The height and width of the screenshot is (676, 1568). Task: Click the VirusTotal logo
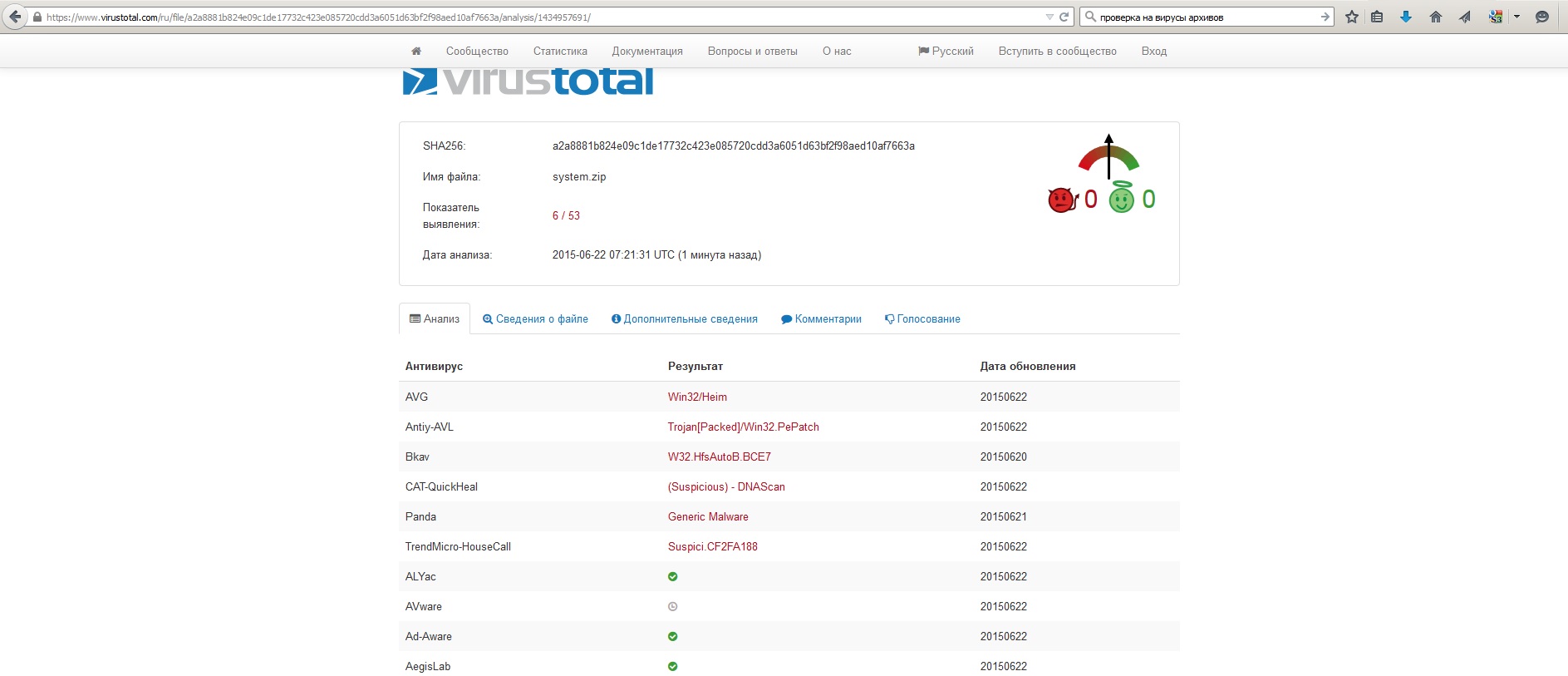(x=528, y=81)
